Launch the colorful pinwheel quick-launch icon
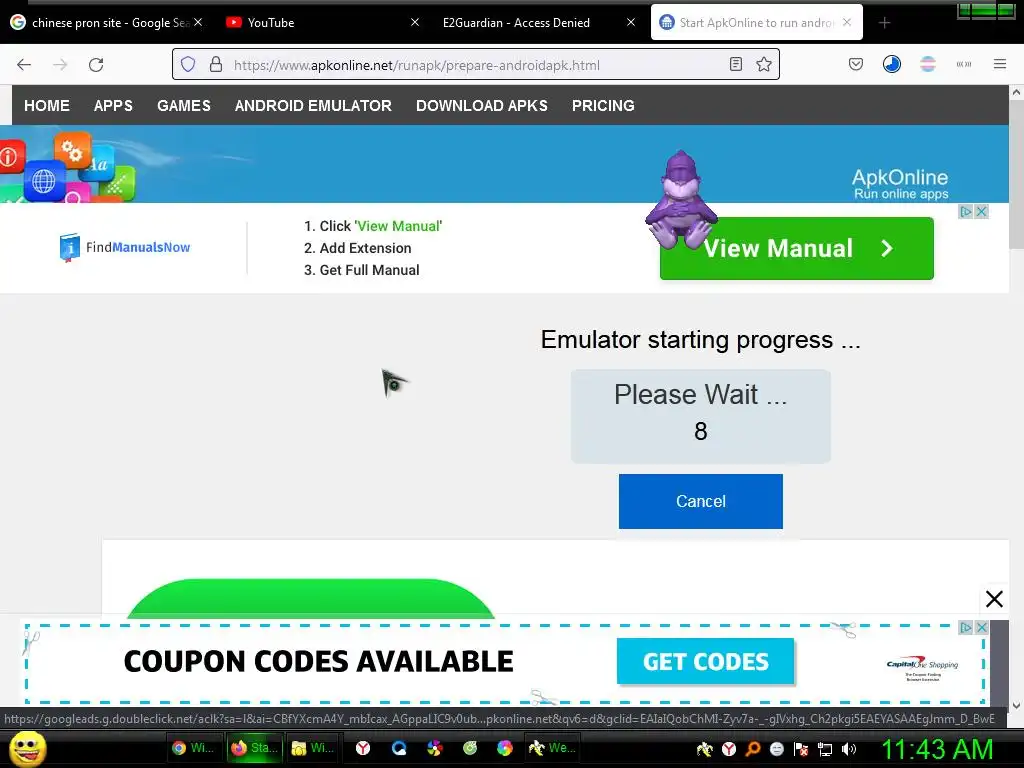Viewport: 1024px width, 768px height. coord(434,748)
